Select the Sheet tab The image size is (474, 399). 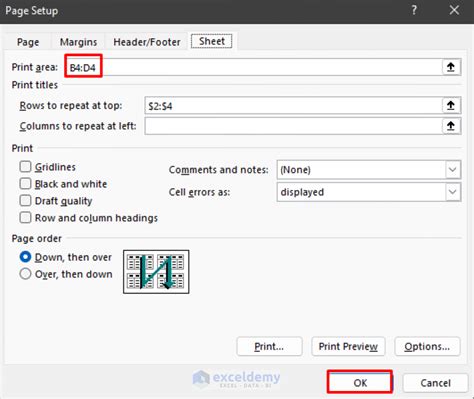[x=212, y=41]
